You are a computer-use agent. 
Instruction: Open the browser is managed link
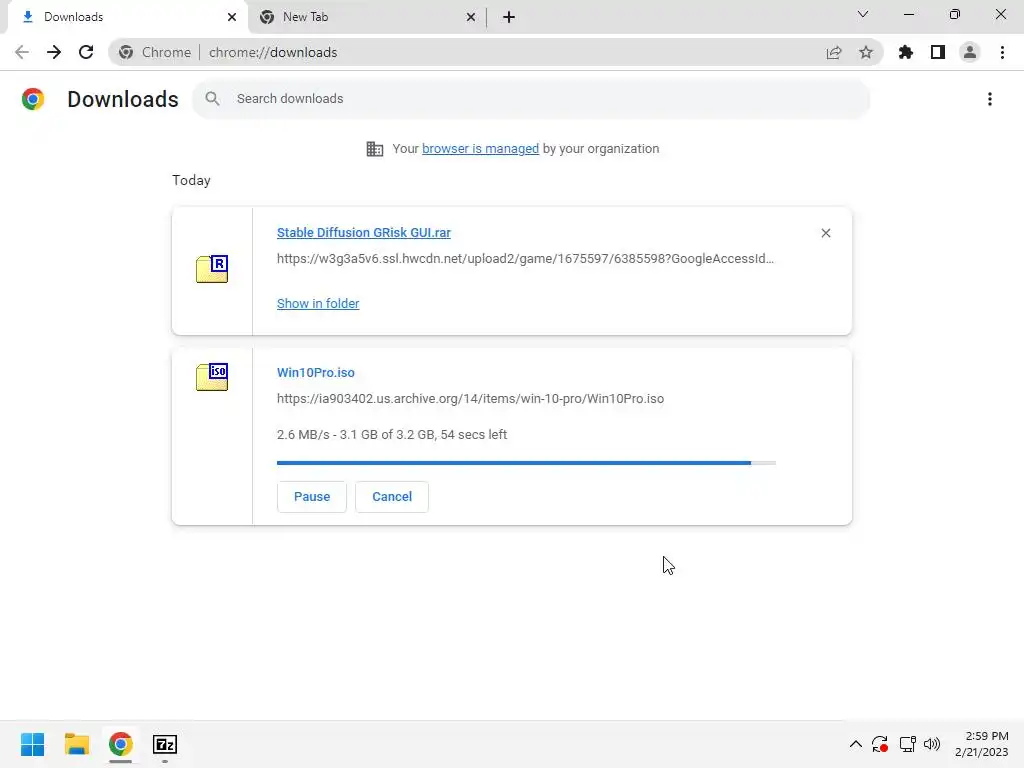pyautogui.click(x=480, y=149)
